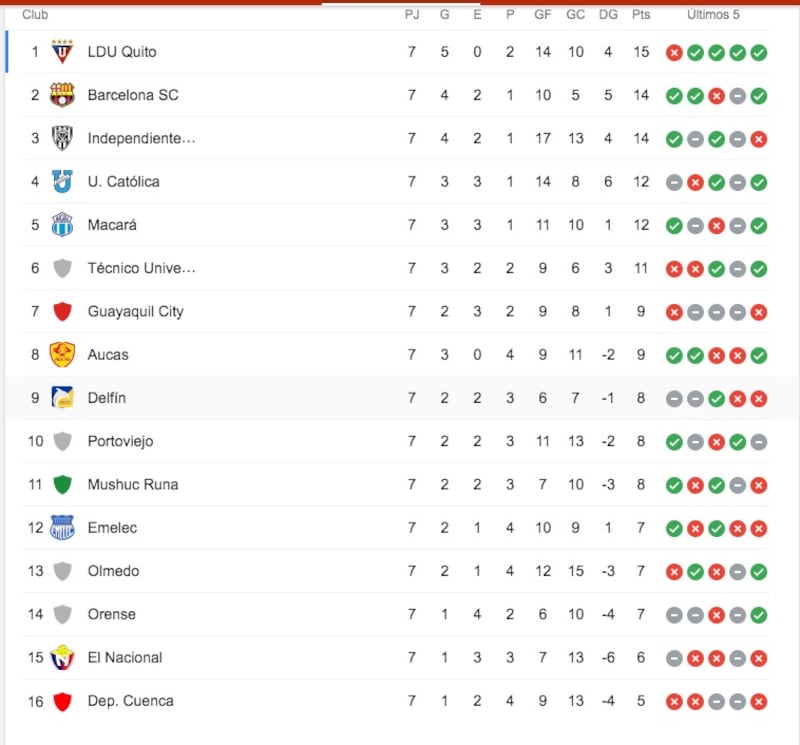Click the LDU Quito club crest
Viewport: 800px width, 745px height.
pos(62,52)
